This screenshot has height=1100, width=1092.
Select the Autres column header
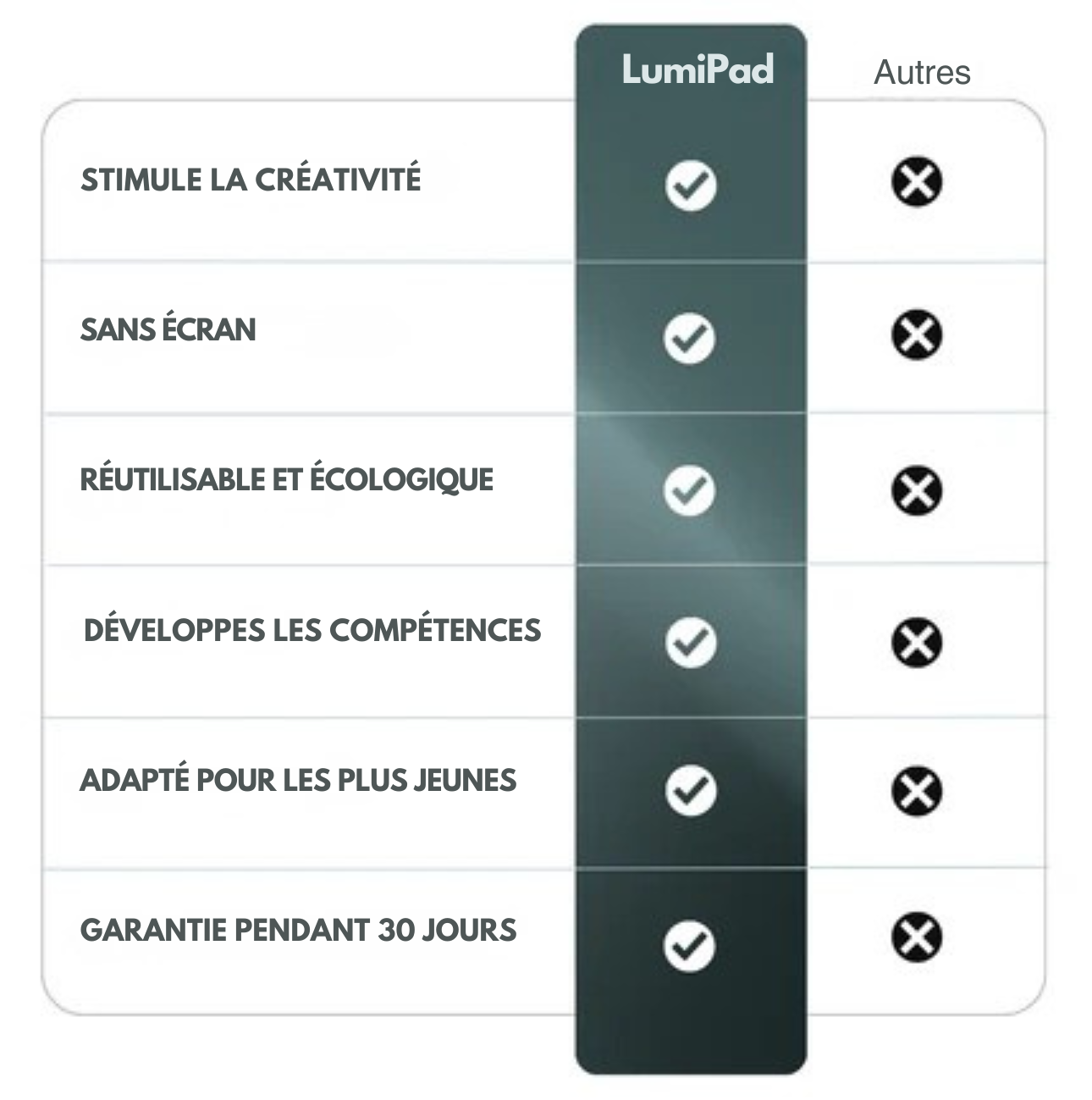point(922,72)
